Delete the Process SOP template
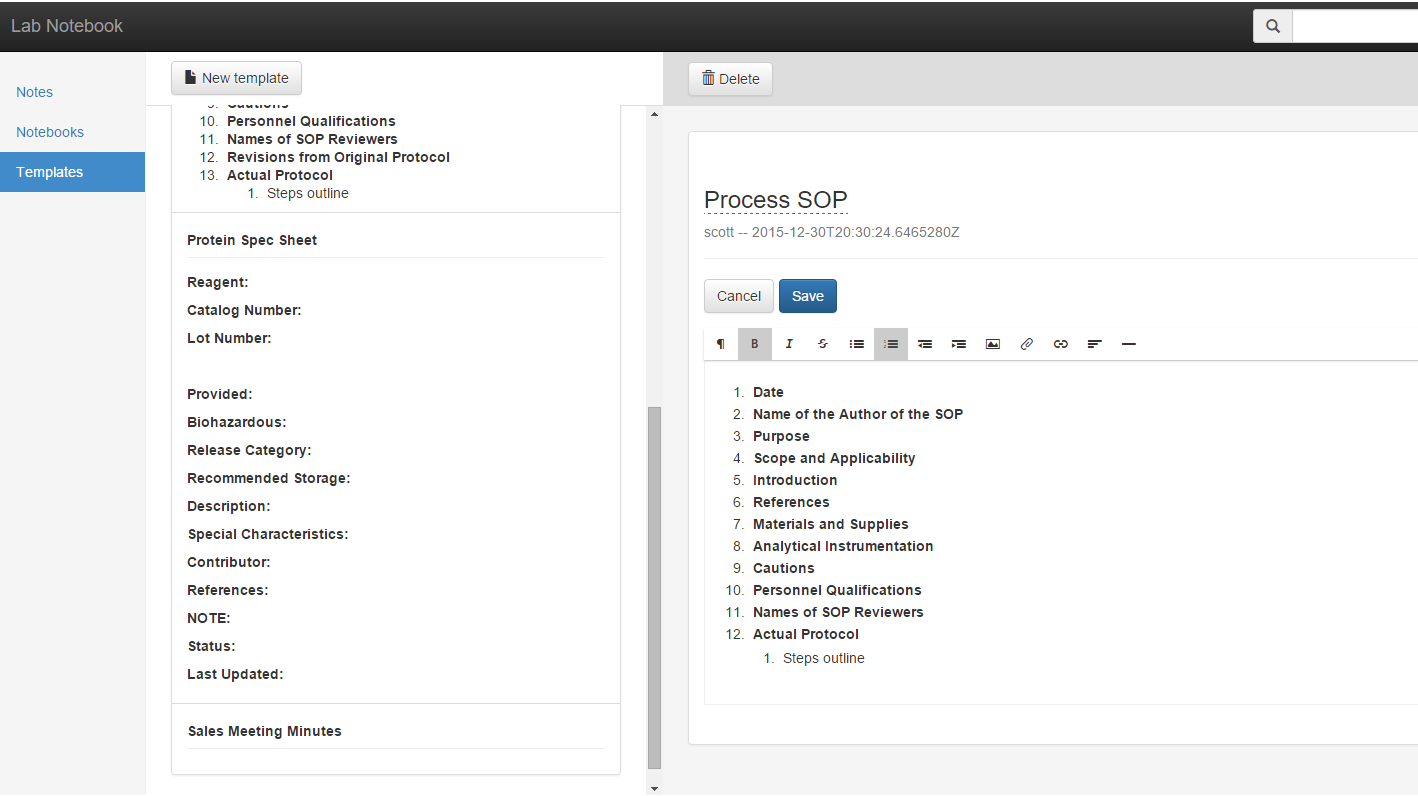The height and width of the screenshot is (796, 1418). tap(730, 78)
